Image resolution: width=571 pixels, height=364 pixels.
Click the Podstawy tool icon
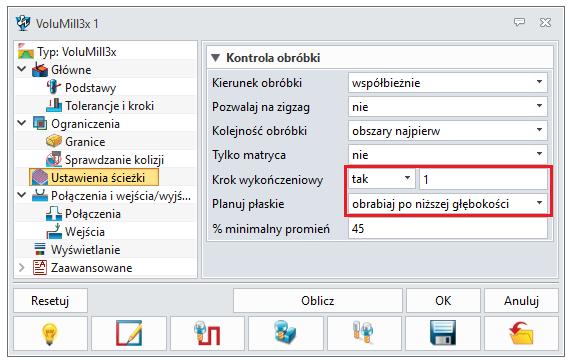54,87
